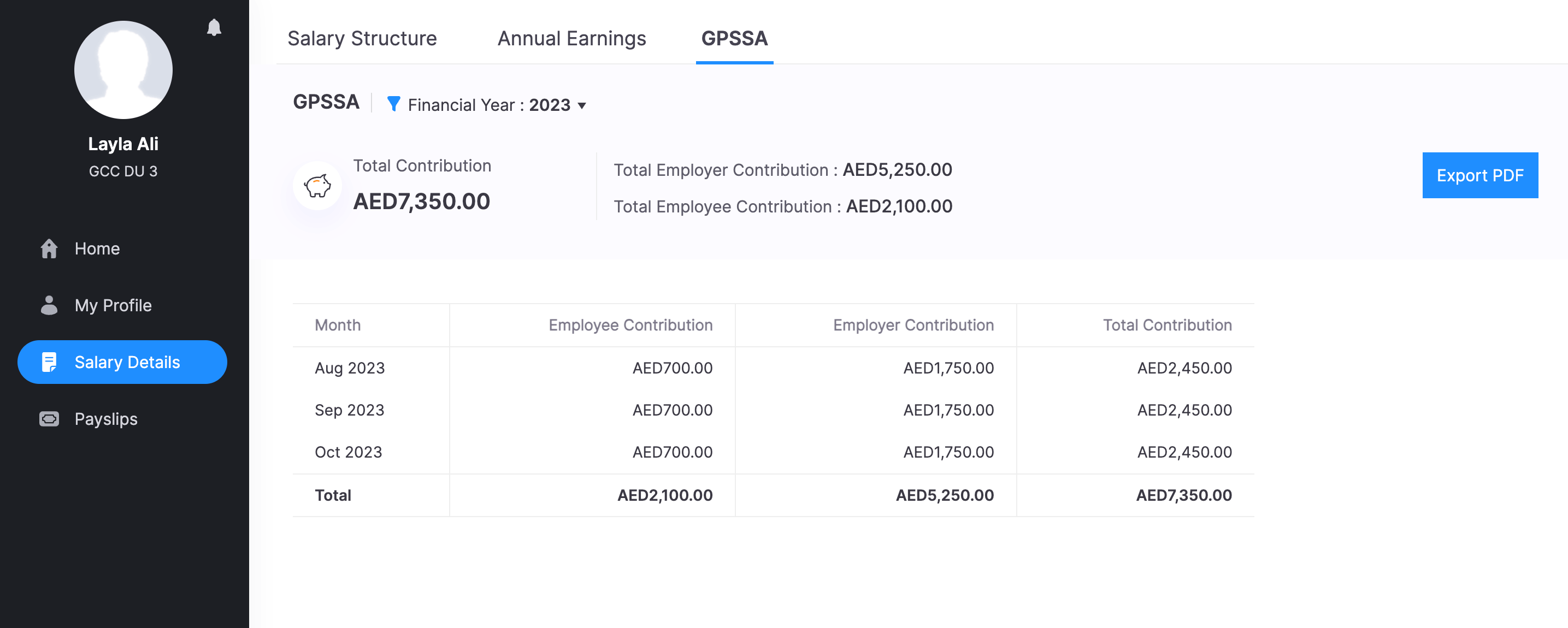Viewport: 1568px width, 628px height.
Task: Open the Financial Year 2023 dropdown
Action: pyautogui.click(x=496, y=105)
